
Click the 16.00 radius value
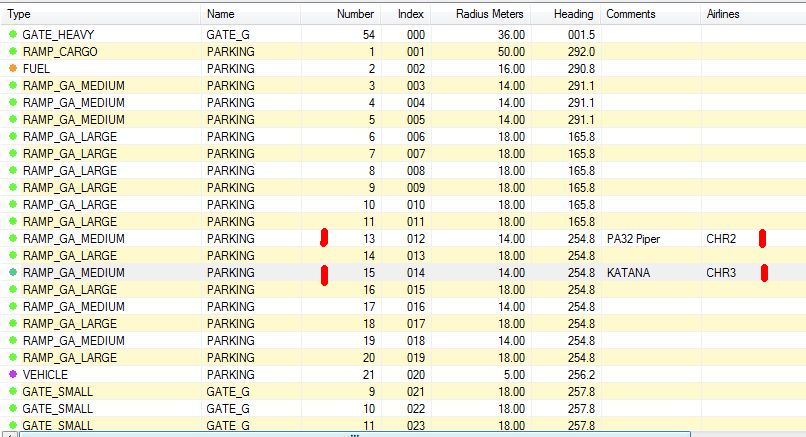click(511, 68)
